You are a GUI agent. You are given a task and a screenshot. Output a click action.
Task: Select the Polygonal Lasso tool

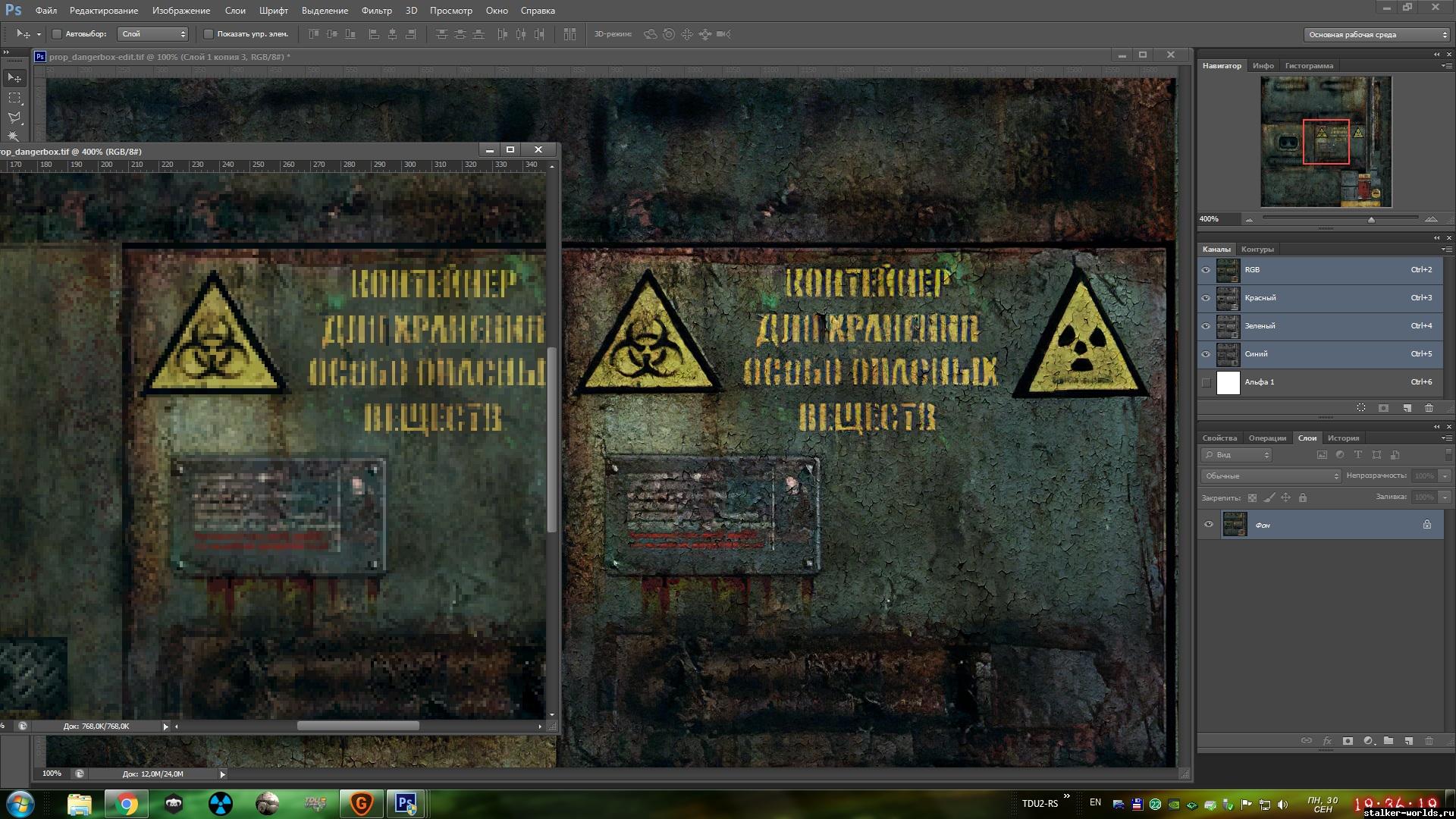coord(14,118)
